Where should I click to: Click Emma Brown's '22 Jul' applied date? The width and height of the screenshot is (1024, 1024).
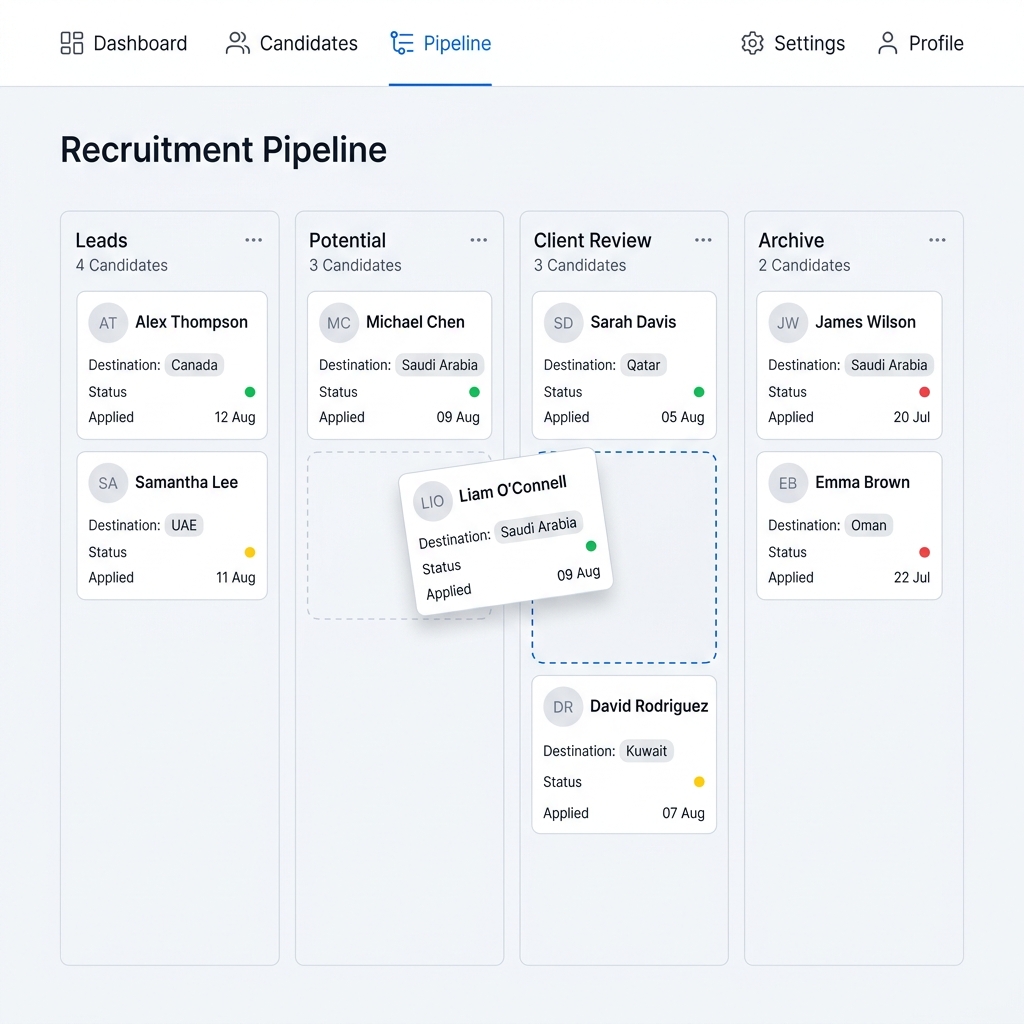click(912, 577)
